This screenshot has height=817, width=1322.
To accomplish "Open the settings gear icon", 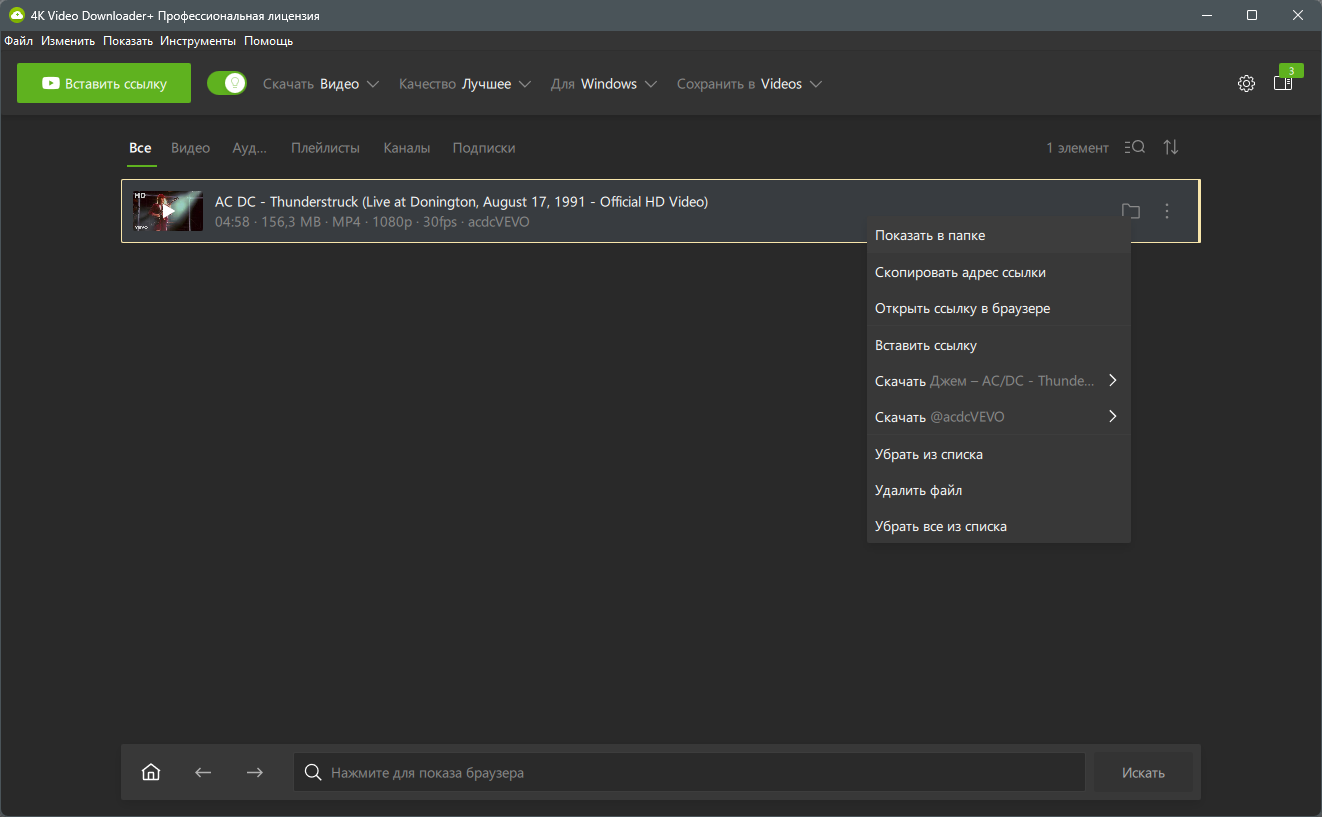I will [x=1246, y=84].
